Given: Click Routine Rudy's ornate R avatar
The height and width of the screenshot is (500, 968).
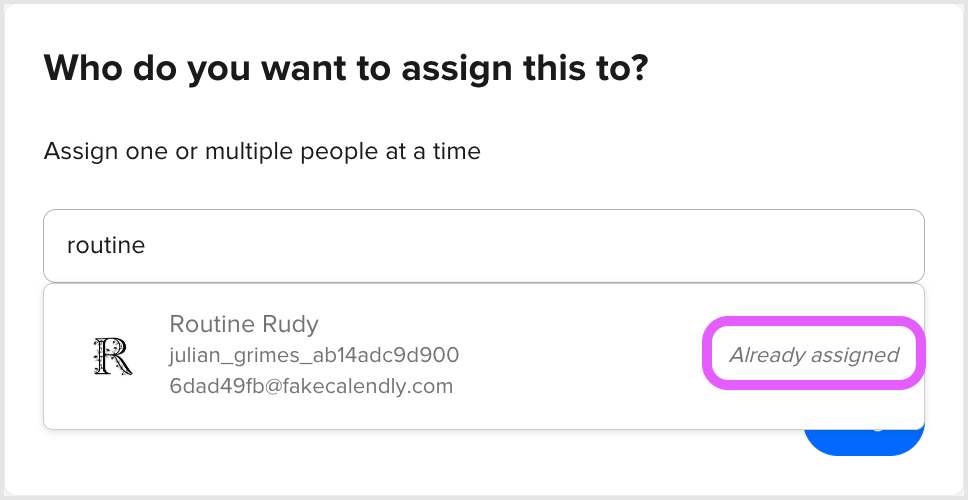Looking at the screenshot, I should (112, 357).
